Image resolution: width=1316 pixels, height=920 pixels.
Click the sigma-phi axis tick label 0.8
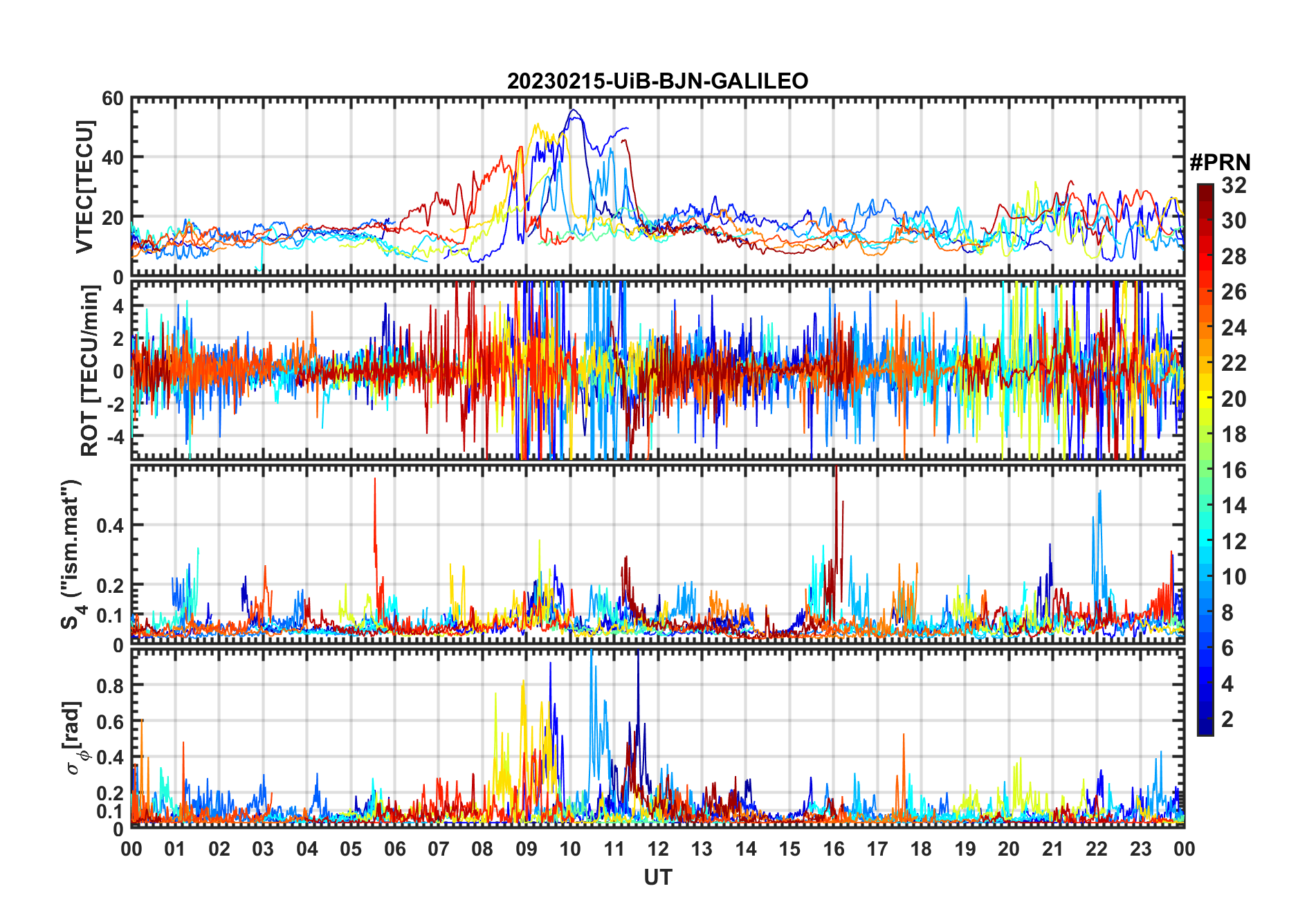click(111, 686)
